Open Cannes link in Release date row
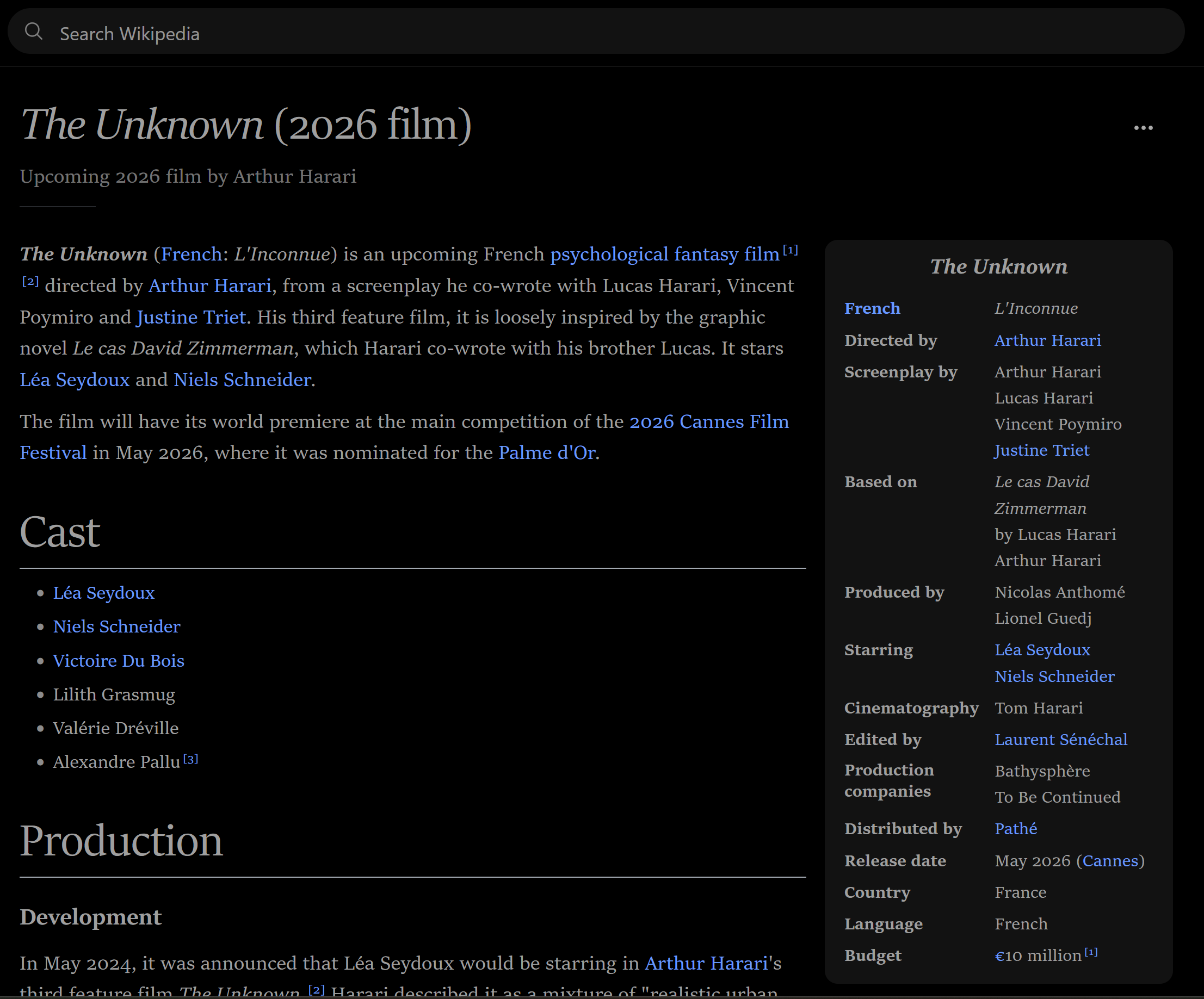The image size is (1204, 999). coord(1110,861)
